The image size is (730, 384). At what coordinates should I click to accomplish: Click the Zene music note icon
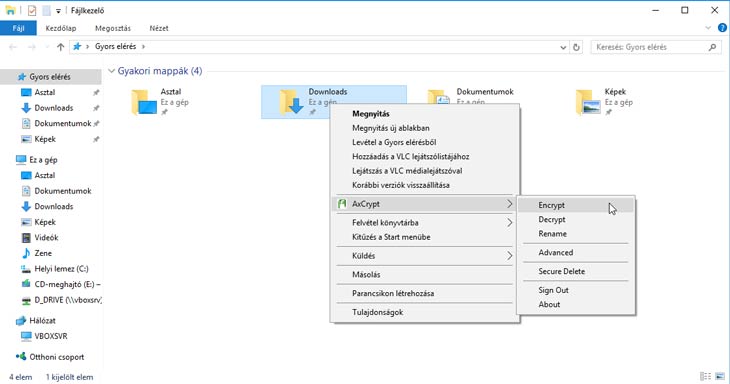[x=26, y=253]
